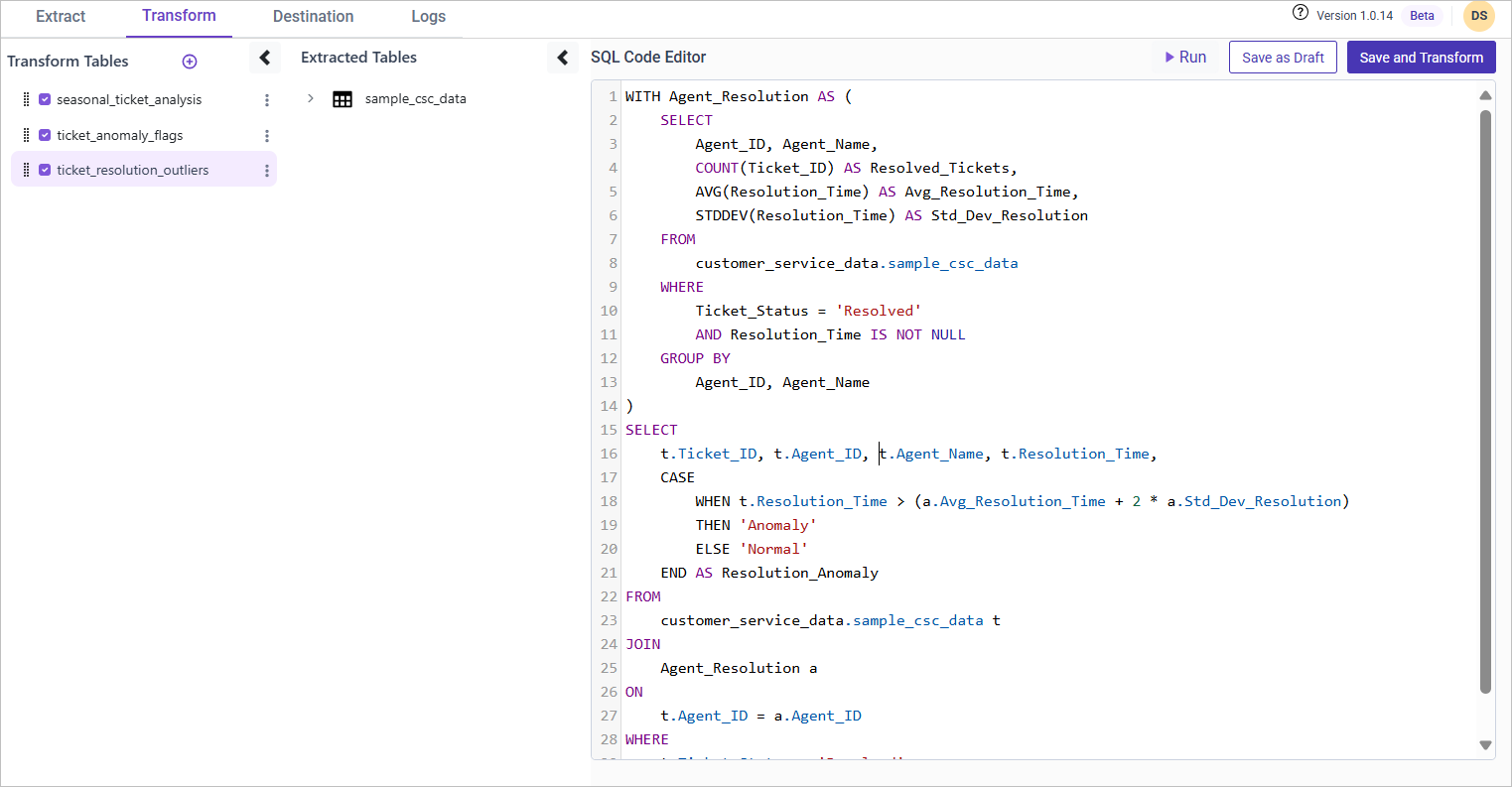Click the editor's vertical scrollbar thumb
The image size is (1512, 787).
click(1485, 397)
